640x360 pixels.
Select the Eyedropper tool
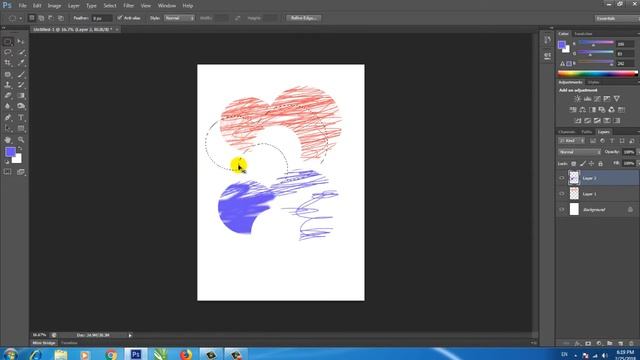tap(21, 63)
